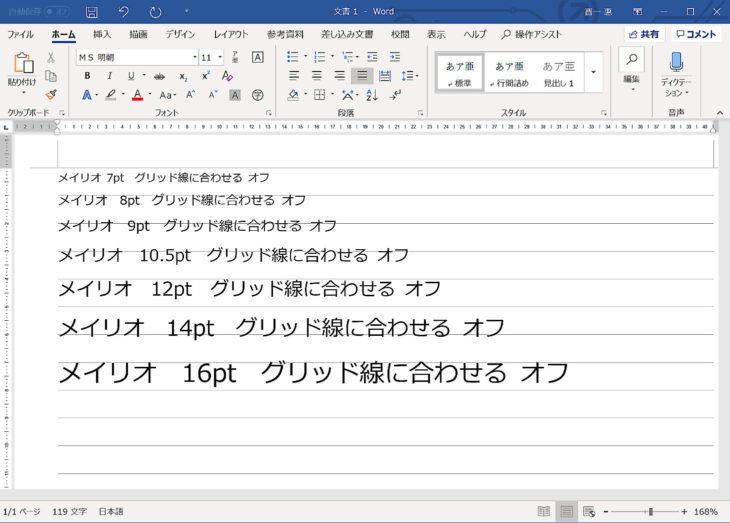Click the 共有 share button
Image resolution: width=730 pixels, height=523 pixels.
tap(644, 34)
